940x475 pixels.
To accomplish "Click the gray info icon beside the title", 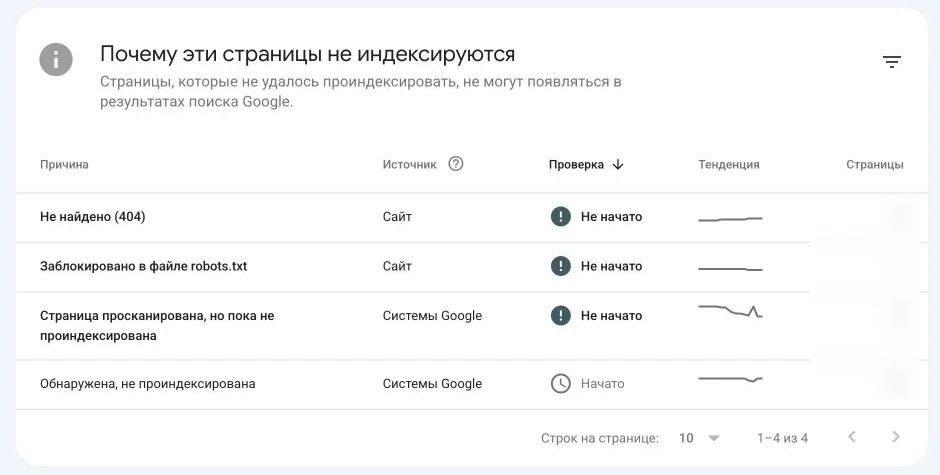I will pyautogui.click(x=56, y=59).
